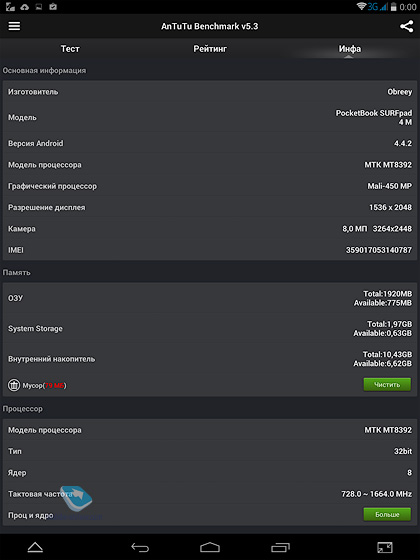Tap the up-triangle navigation bar icon

point(35,547)
